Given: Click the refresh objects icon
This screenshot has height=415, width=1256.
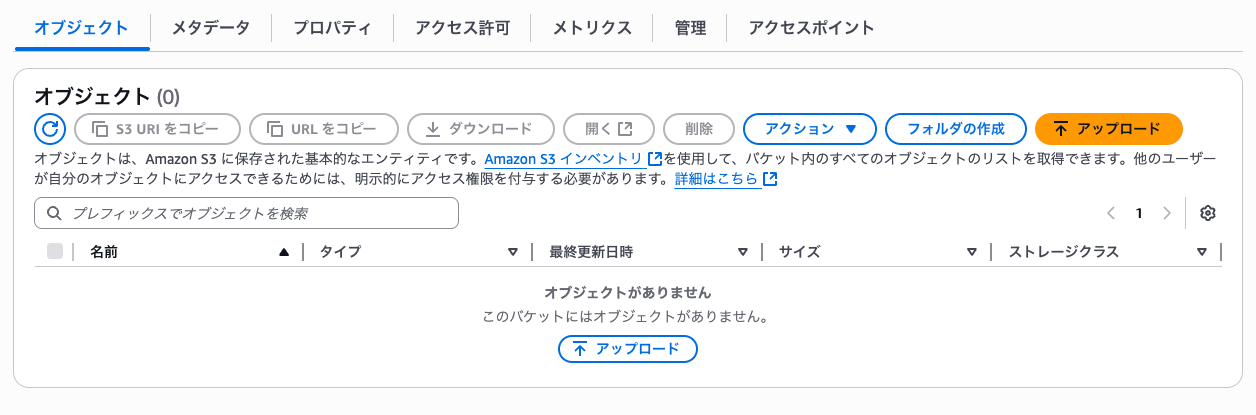Looking at the screenshot, I should [49, 129].
